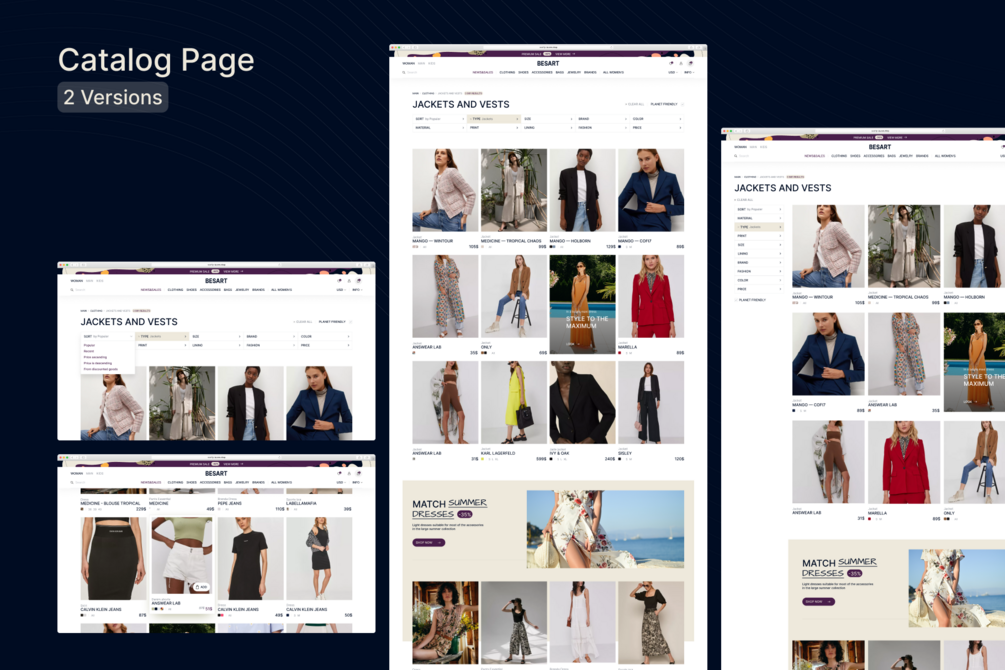Open the account icon in the tall center window
Image resolution: width=1005 pixels, height=670 pixels.
(681, 63)
